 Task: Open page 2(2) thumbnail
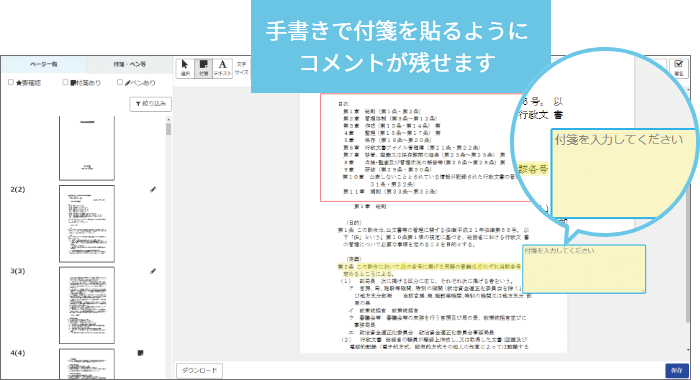(x=87, y=224)
